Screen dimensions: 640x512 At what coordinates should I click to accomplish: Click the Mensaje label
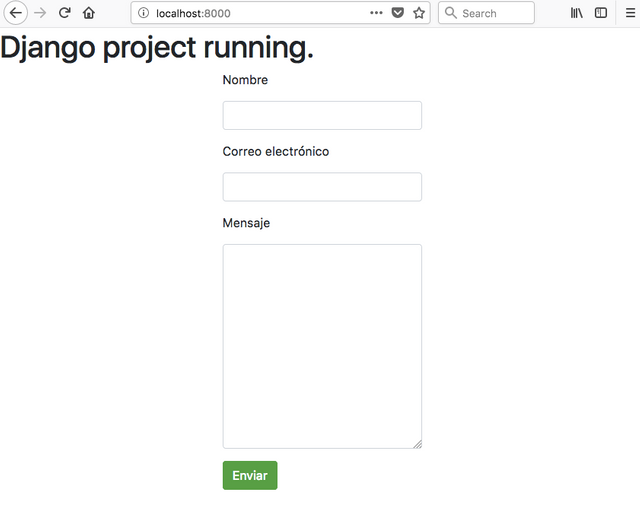click(x=246, y=223)
